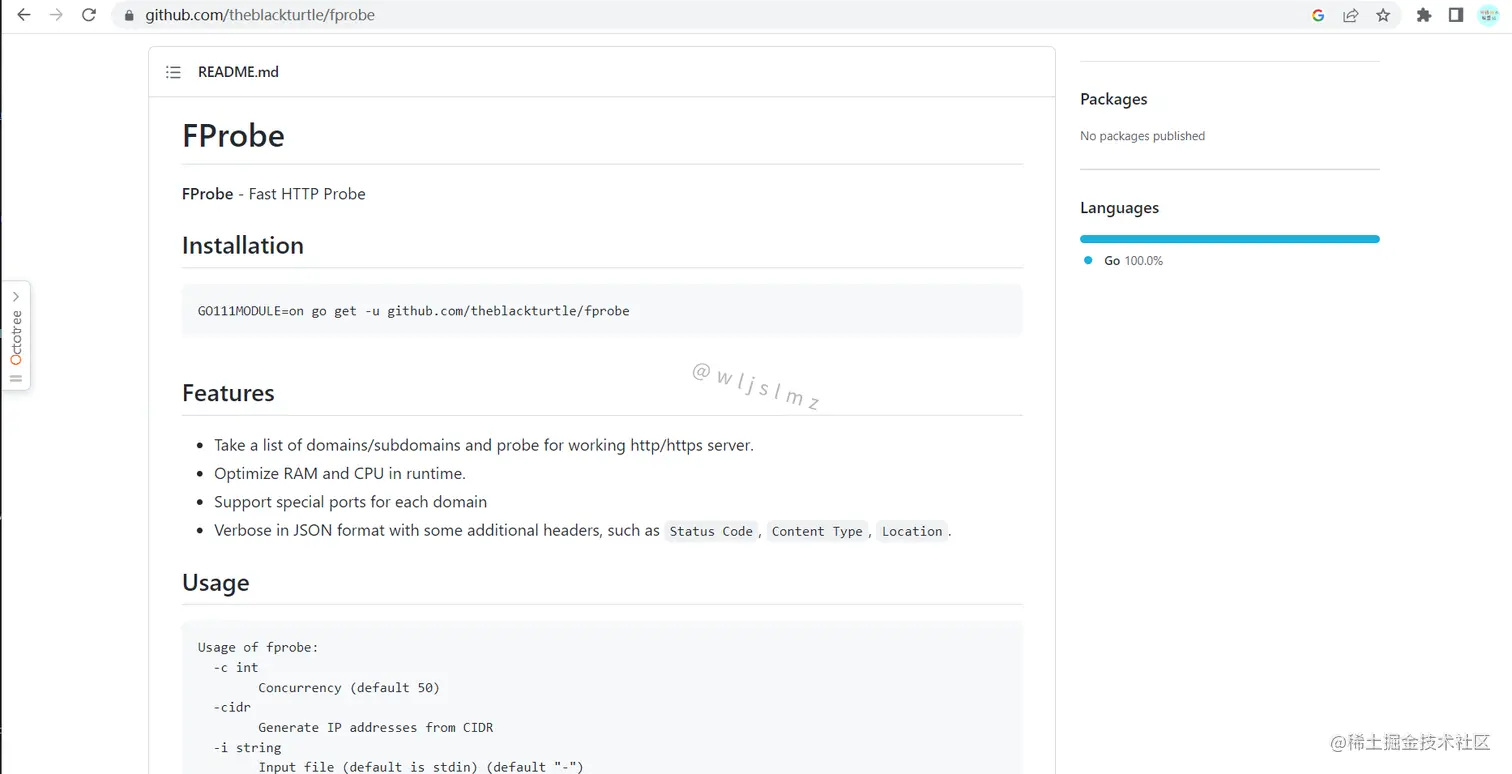Open browser extensions puzzle icon
This screenshot has height=774, width=1512.
1424,15
